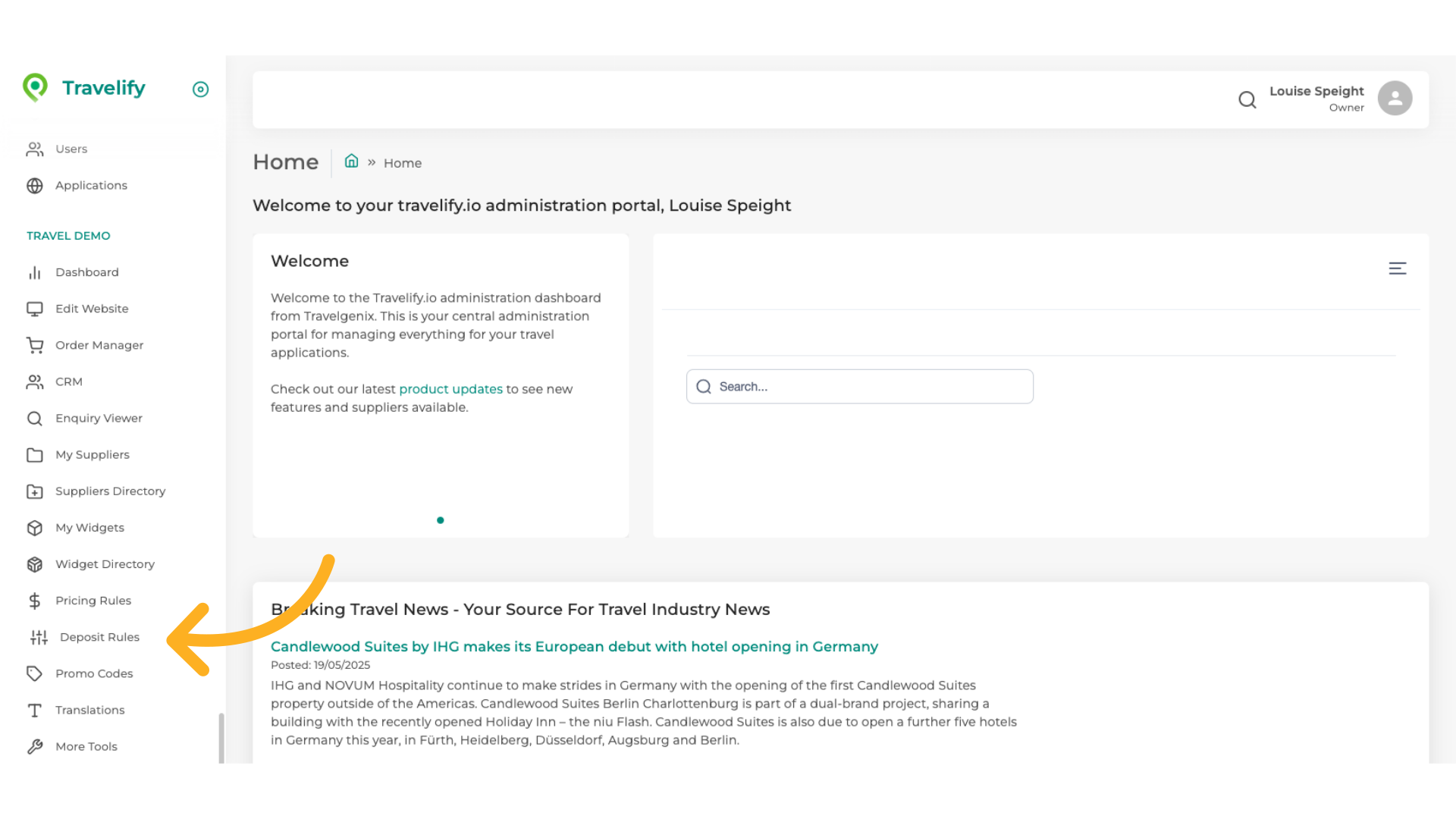Screen dimensions: 1456x819
Task: Click into the Search input field
Action: click(x=872, y=387)
